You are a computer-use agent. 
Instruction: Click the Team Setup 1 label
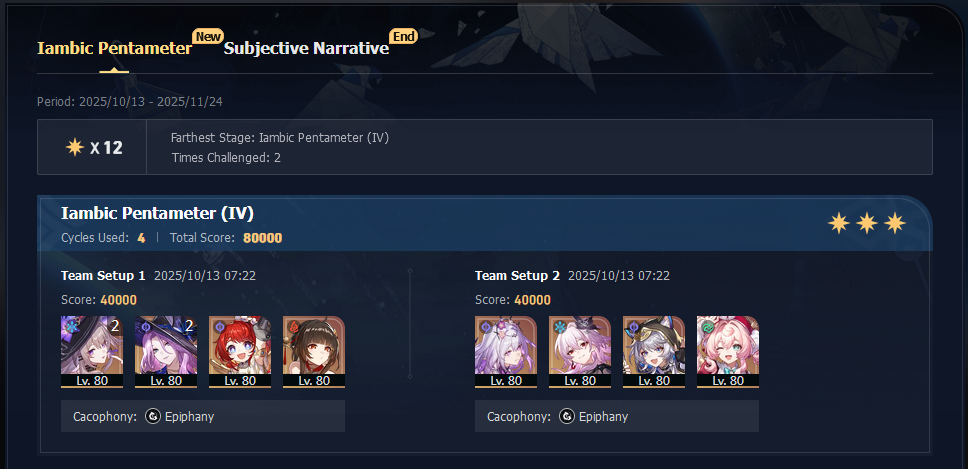pyautogui.click(x=103, y=276)
